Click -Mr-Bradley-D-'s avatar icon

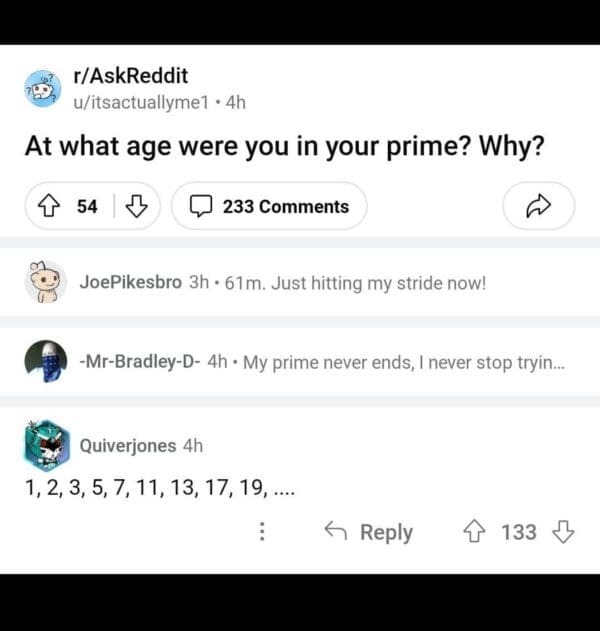[45, 362]
